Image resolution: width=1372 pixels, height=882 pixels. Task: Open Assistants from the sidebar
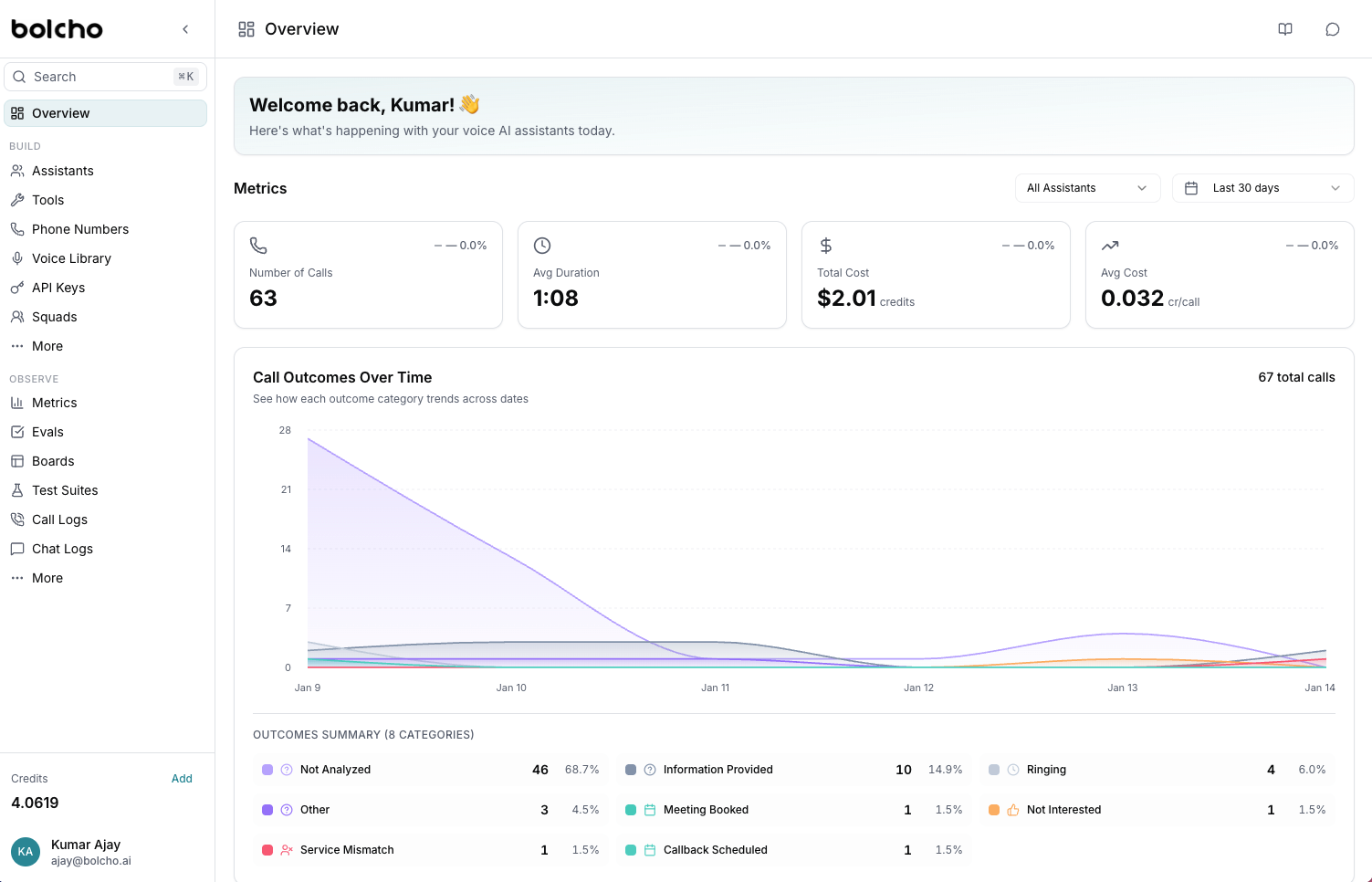(105, 171)
